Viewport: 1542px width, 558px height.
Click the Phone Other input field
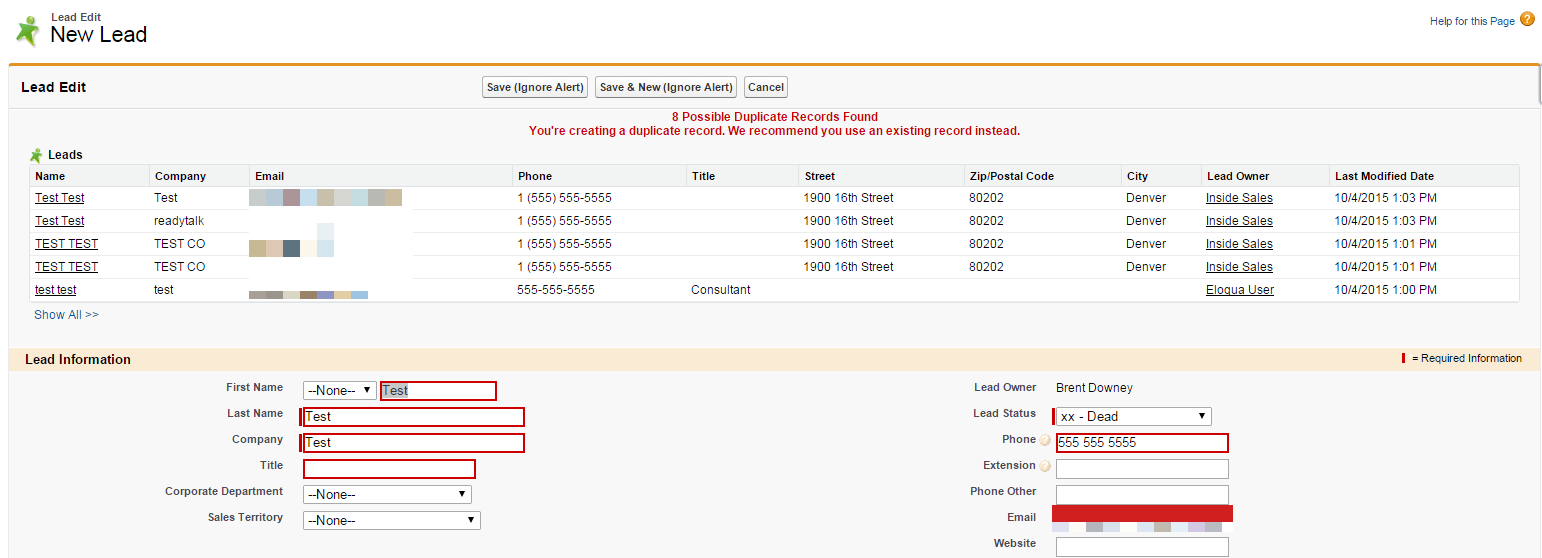(x=1142, y=495)
